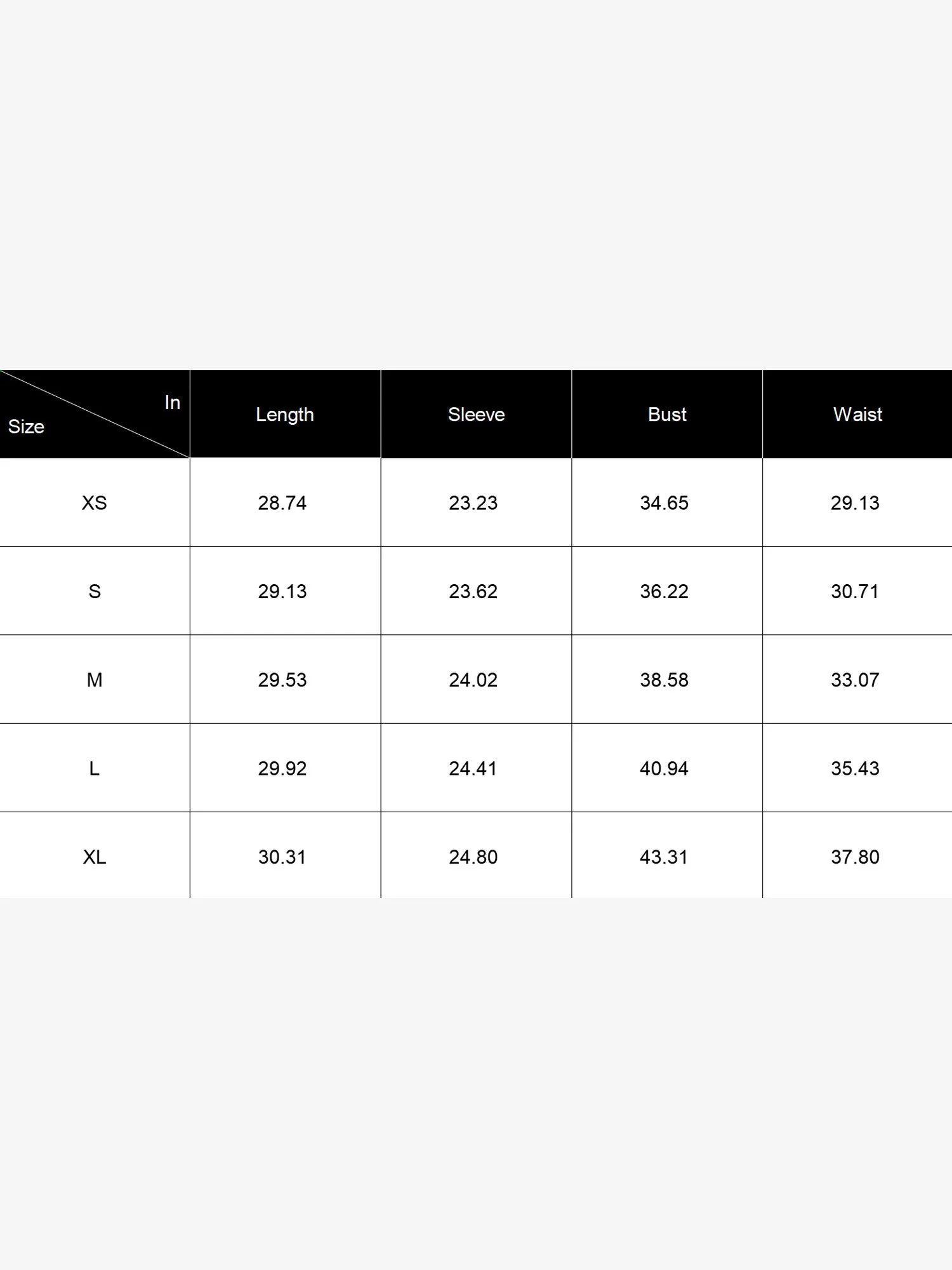
Task: Select the M size row label
Action: 95,680
